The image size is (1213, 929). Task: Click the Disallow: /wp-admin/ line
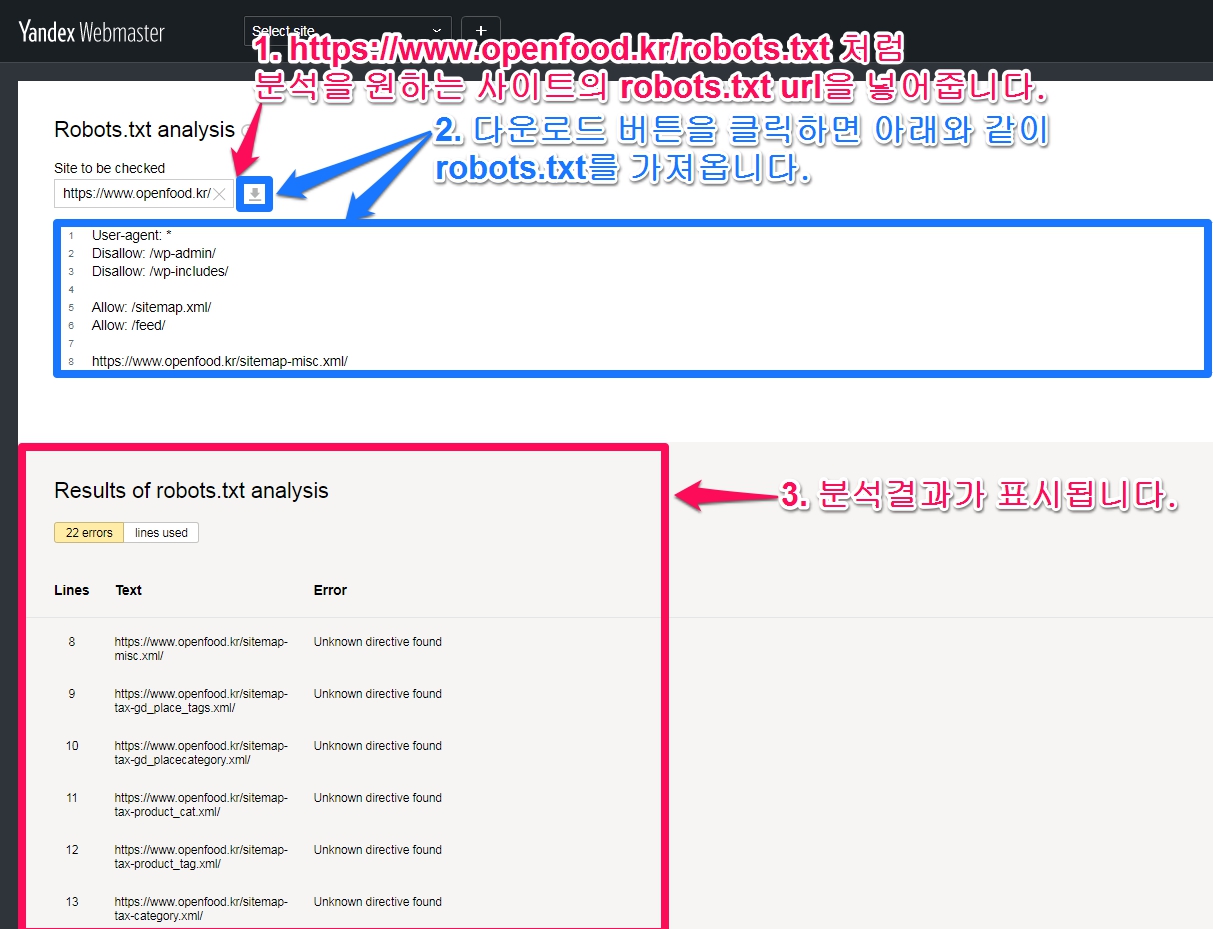153,253
